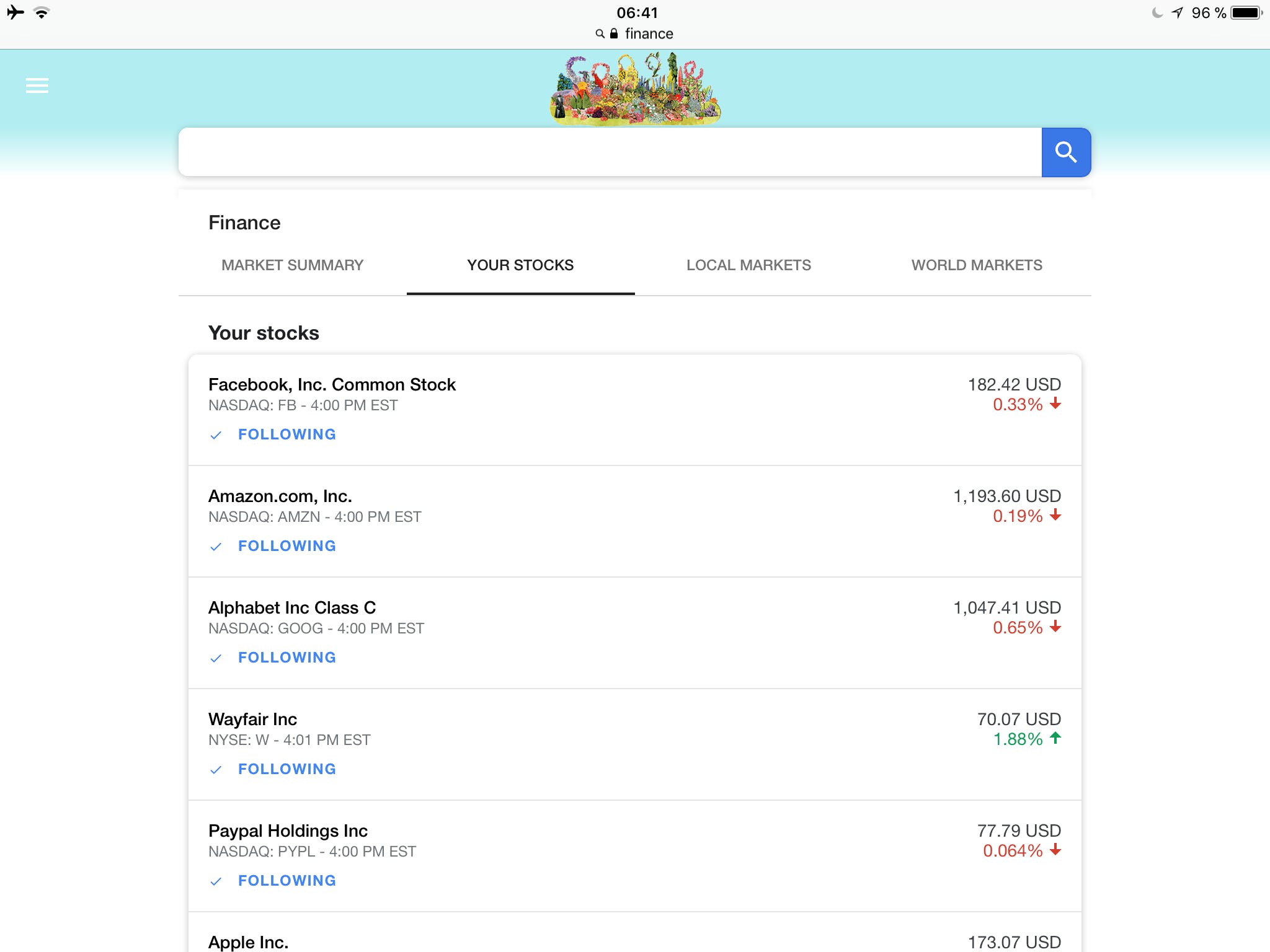The height and width of the screenshot is (952, 1270).
Task: Tap the finance address bar
Action: pyautogui.click(x=635, y=33)
